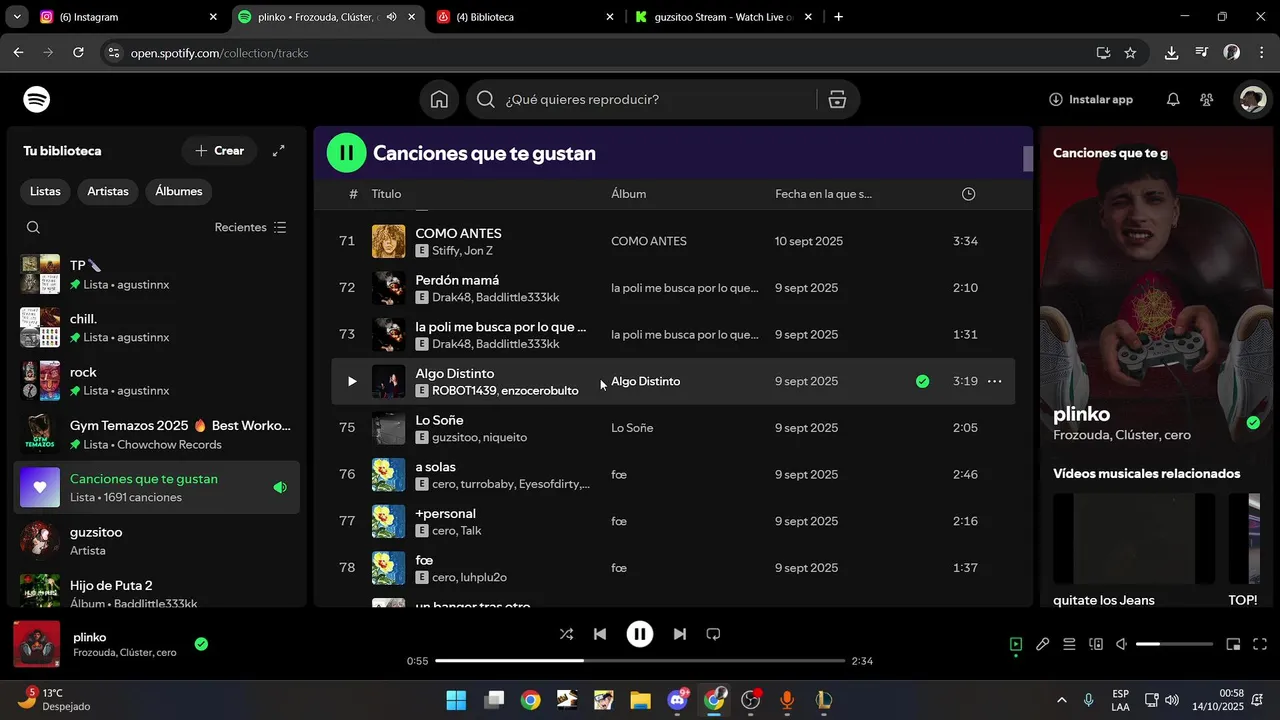Reload the page
The width and height of the screenshot is (1280, 720).
pyautogui.click(x=78, y=53)
